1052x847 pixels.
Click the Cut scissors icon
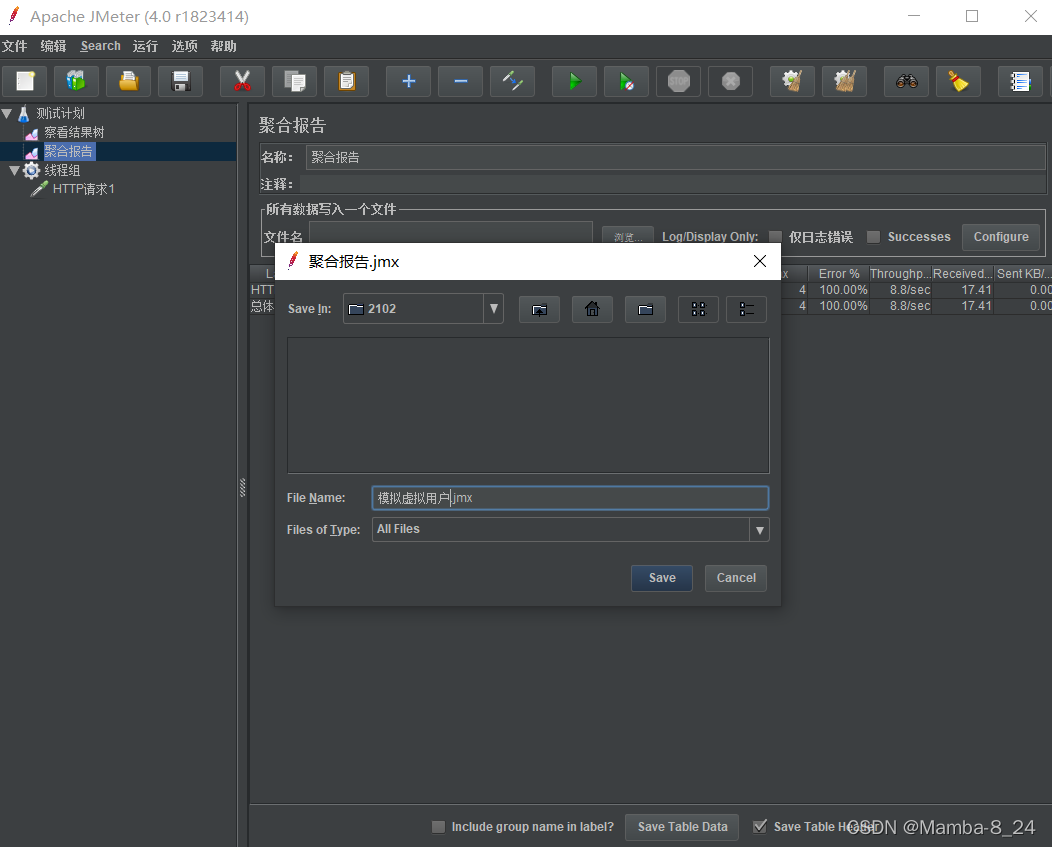pyautogui.click(x=242, y=81)
